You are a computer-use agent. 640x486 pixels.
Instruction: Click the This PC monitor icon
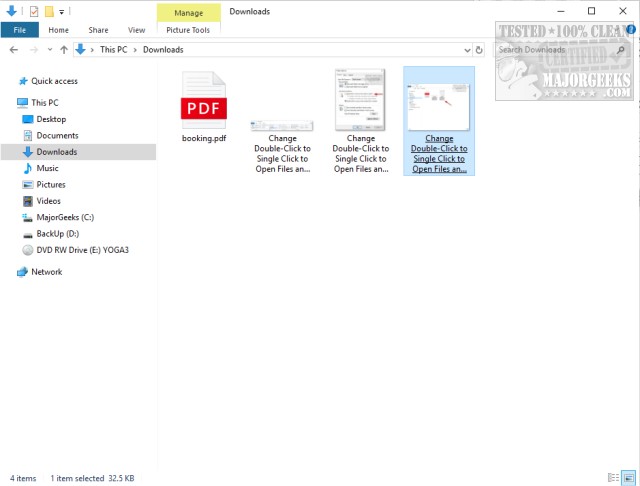tap(22, 102)
